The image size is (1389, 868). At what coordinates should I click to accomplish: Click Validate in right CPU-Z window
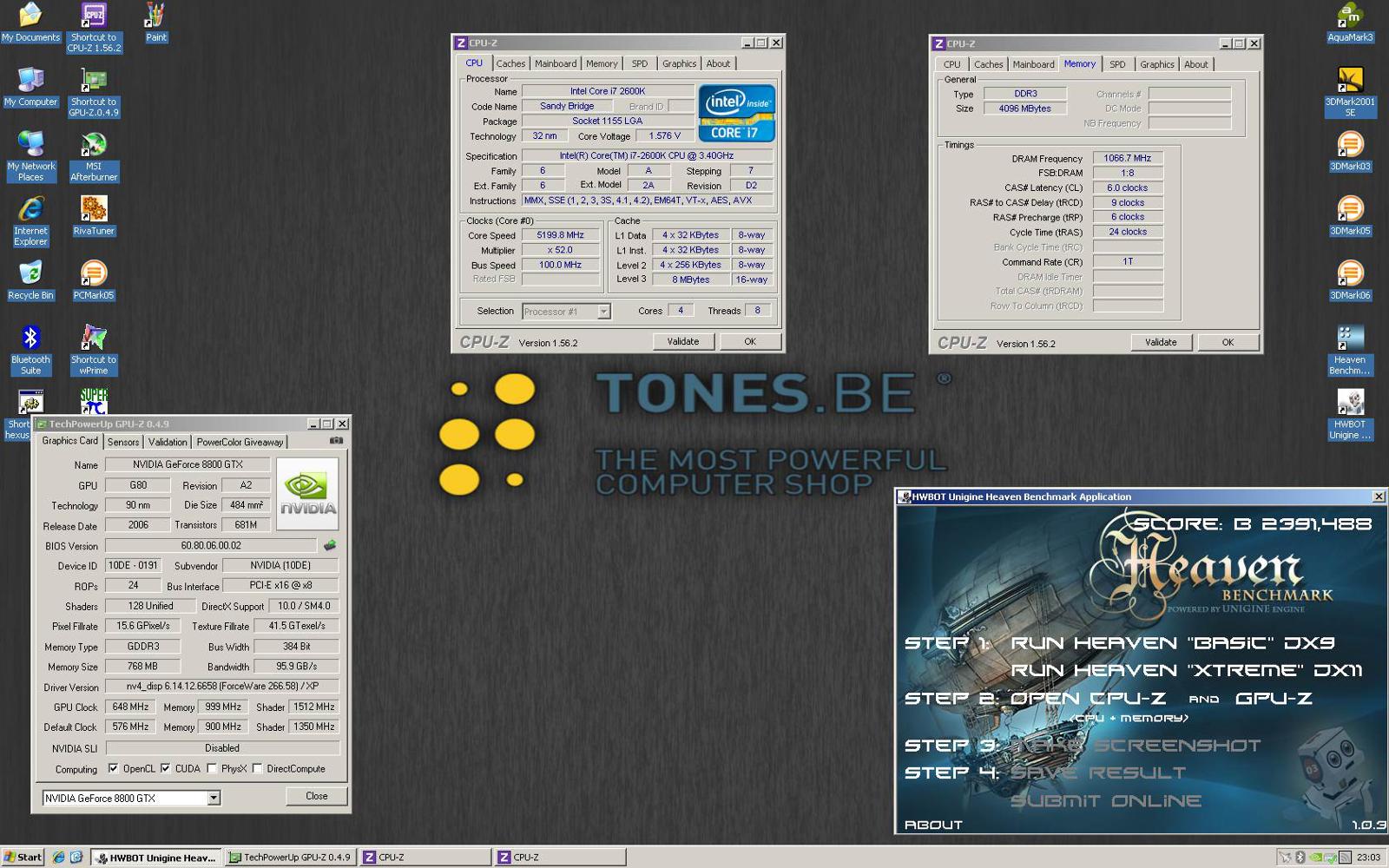(1161, 342)
